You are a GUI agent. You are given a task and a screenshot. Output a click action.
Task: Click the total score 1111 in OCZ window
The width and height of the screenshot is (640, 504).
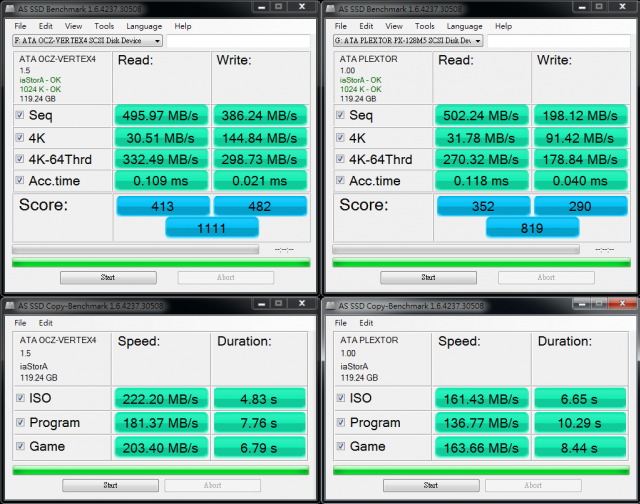click(x=212, y=228)
